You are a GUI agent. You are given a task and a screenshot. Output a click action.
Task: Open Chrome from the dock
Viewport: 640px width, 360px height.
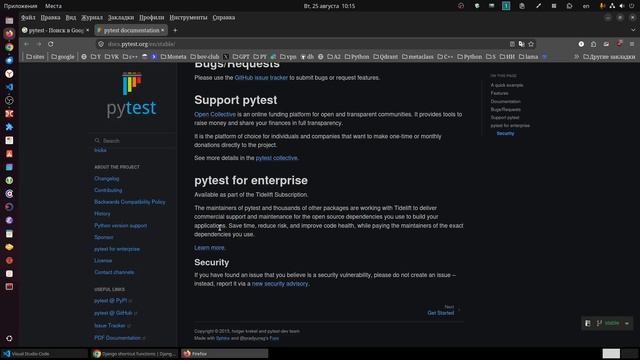tap(9, 47)
